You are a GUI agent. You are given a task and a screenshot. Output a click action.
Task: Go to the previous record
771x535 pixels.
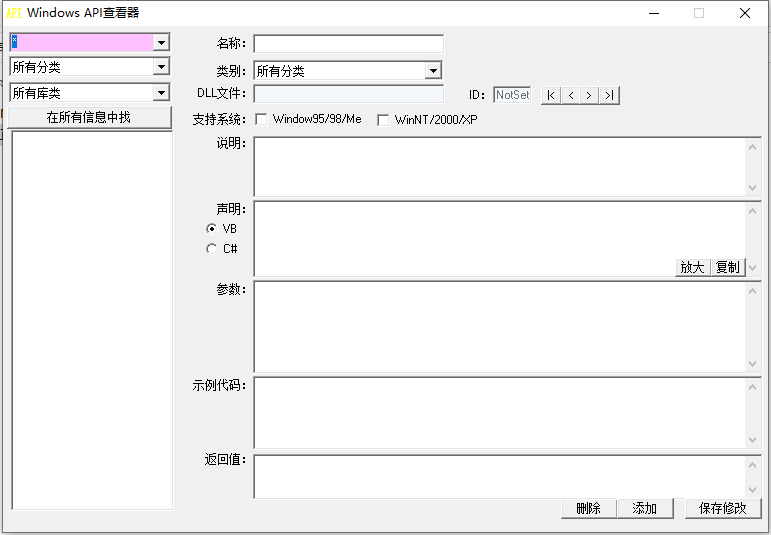(570, 95)
